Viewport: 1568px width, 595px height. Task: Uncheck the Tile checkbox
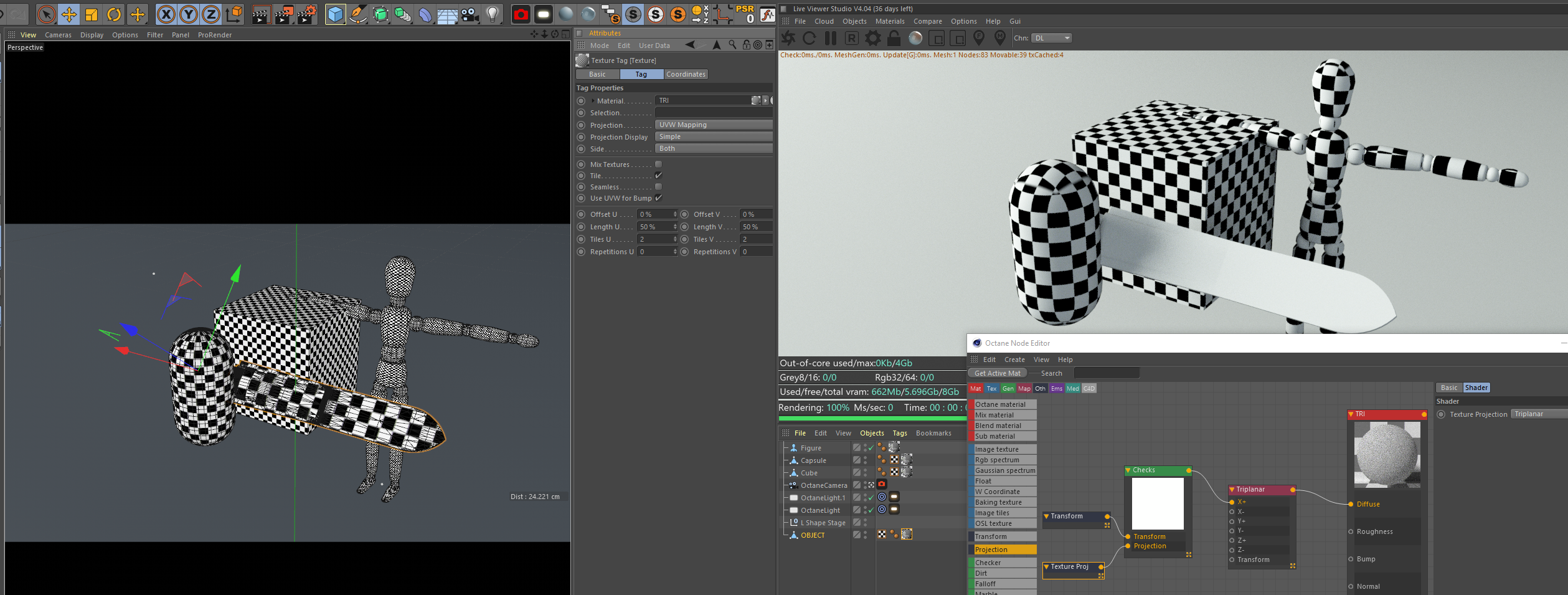[x=658, y=176]
